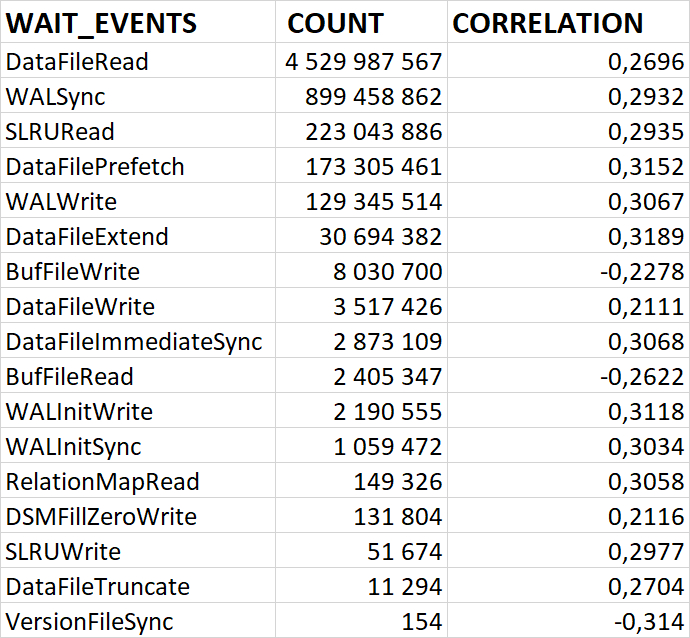
Task: Select the DataFileExtend correlation 0,3189
Action: (x=646, y=237)
